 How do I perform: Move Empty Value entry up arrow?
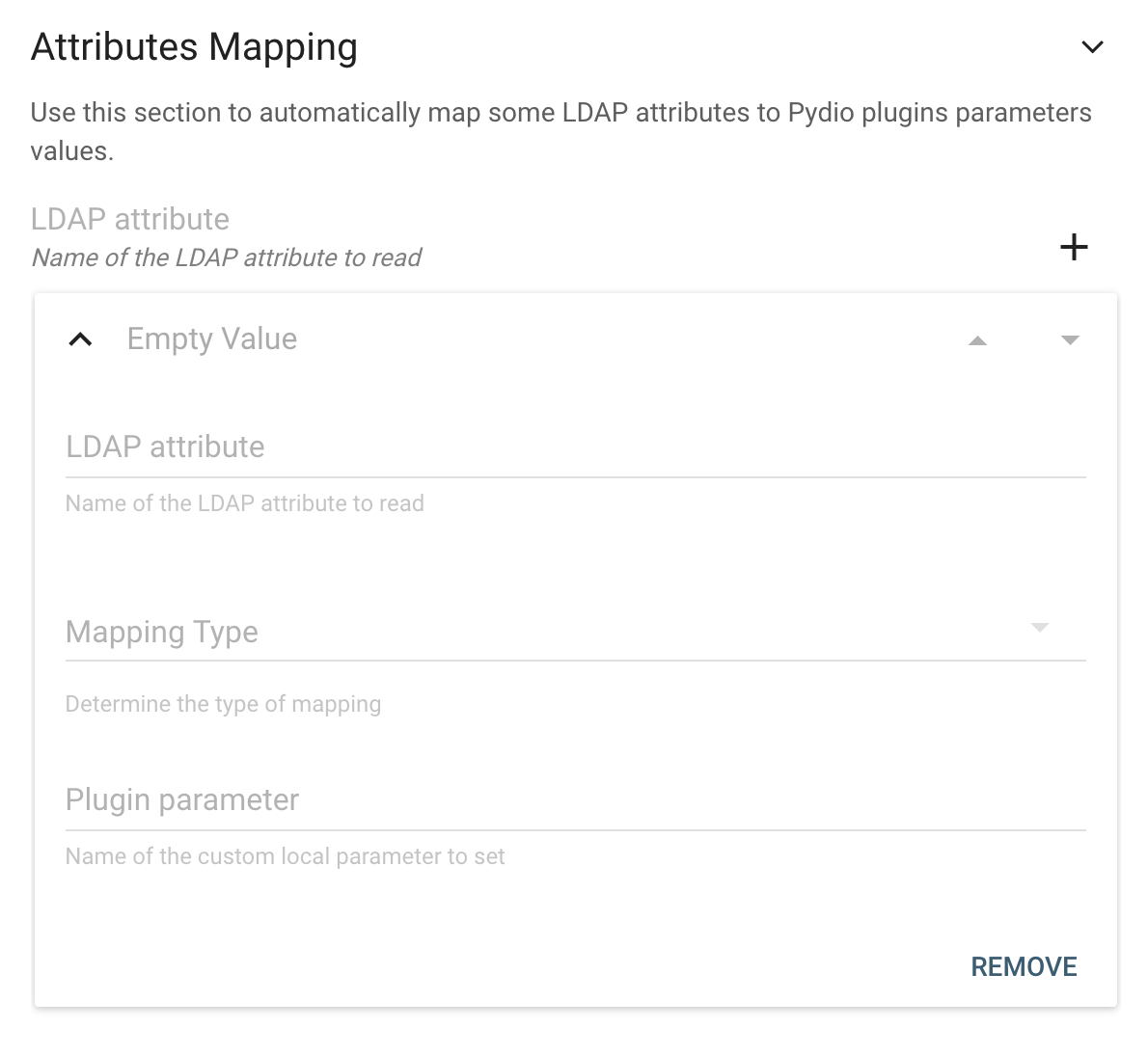(x=977, y=340)
